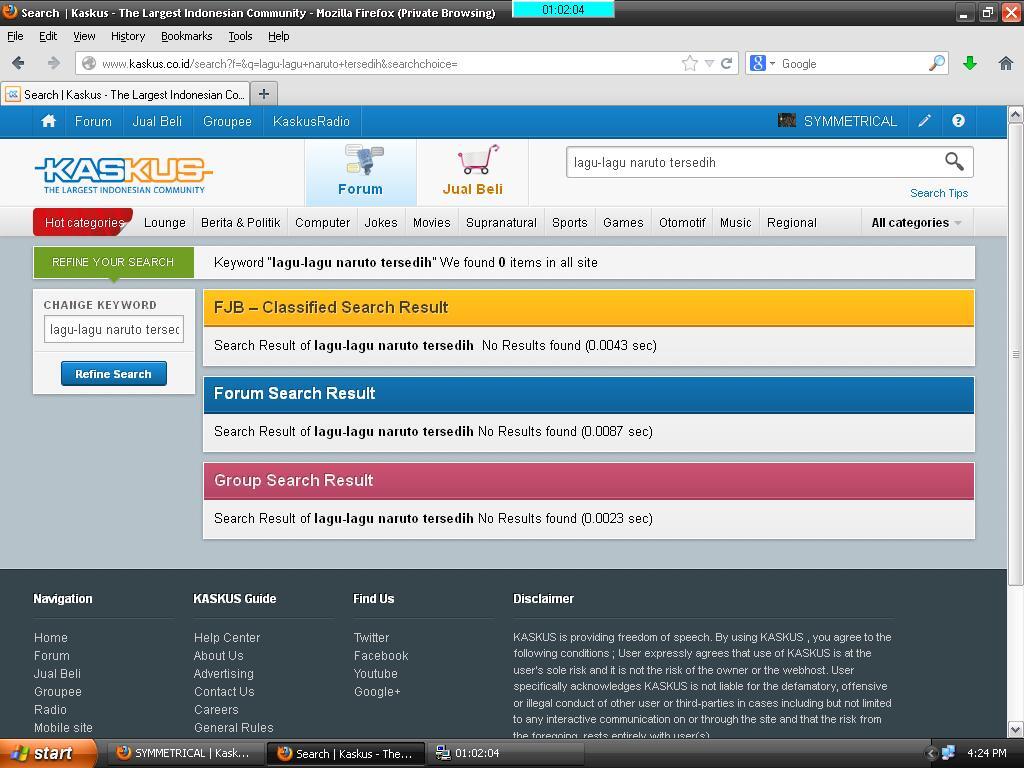
Task: Open the Otomotif category
Action: pos(682,223)
